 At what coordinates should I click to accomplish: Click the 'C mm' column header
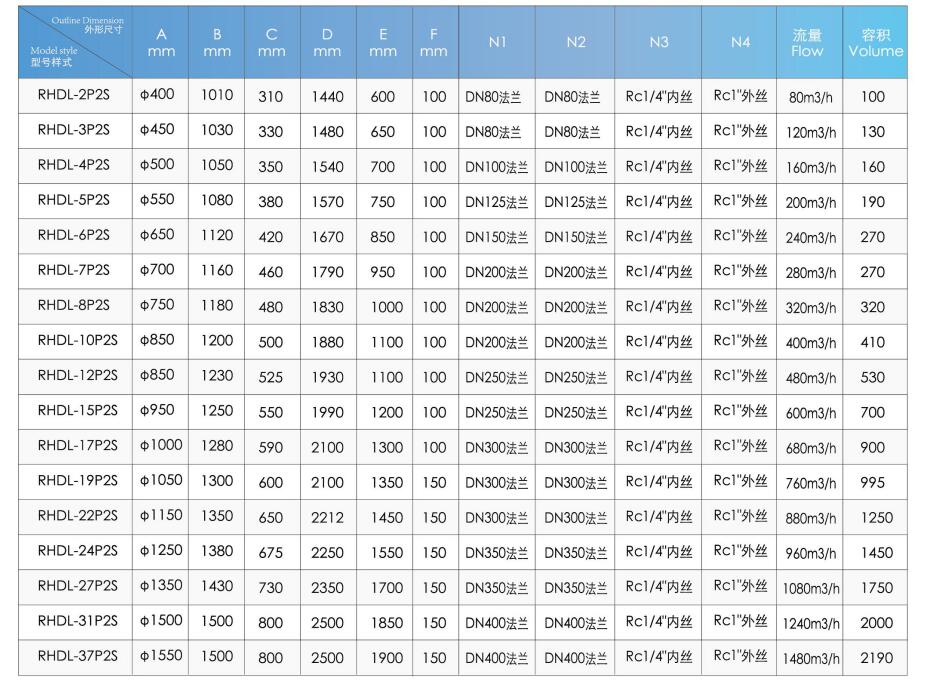tap(272, 42)
